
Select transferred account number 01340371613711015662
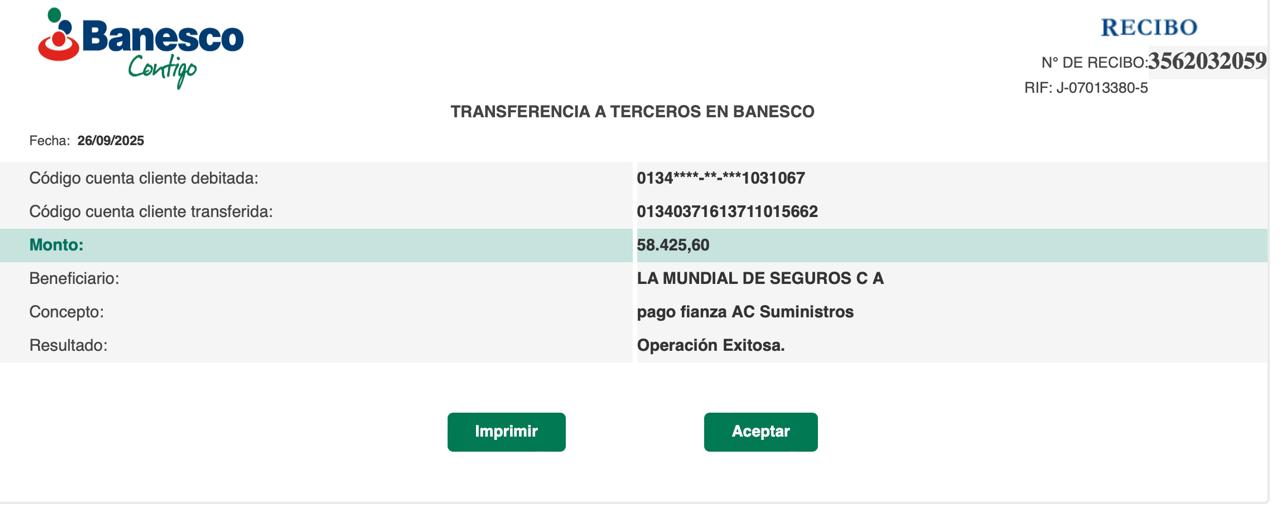727,212
